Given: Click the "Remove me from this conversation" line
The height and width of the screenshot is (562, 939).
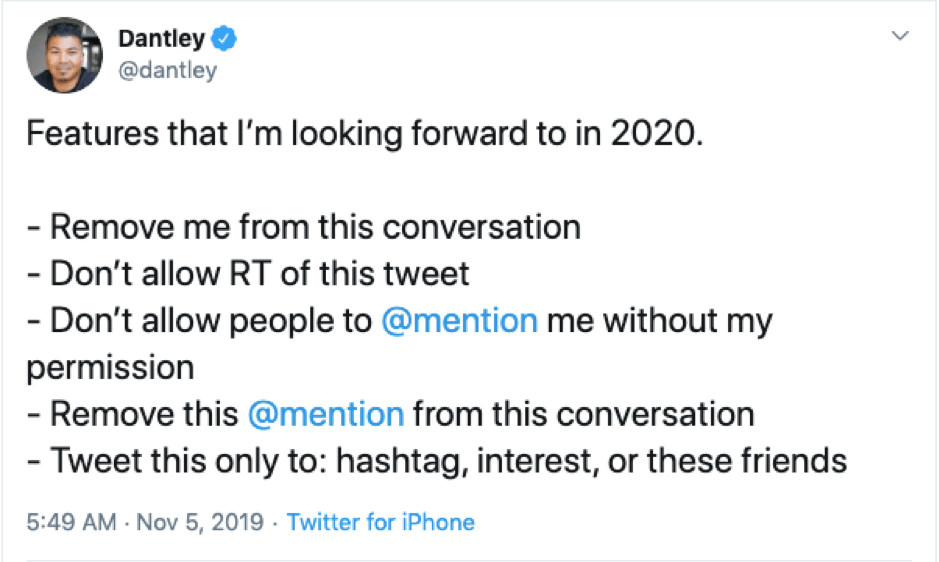Looking at the screenshot, I should [304, 228].
